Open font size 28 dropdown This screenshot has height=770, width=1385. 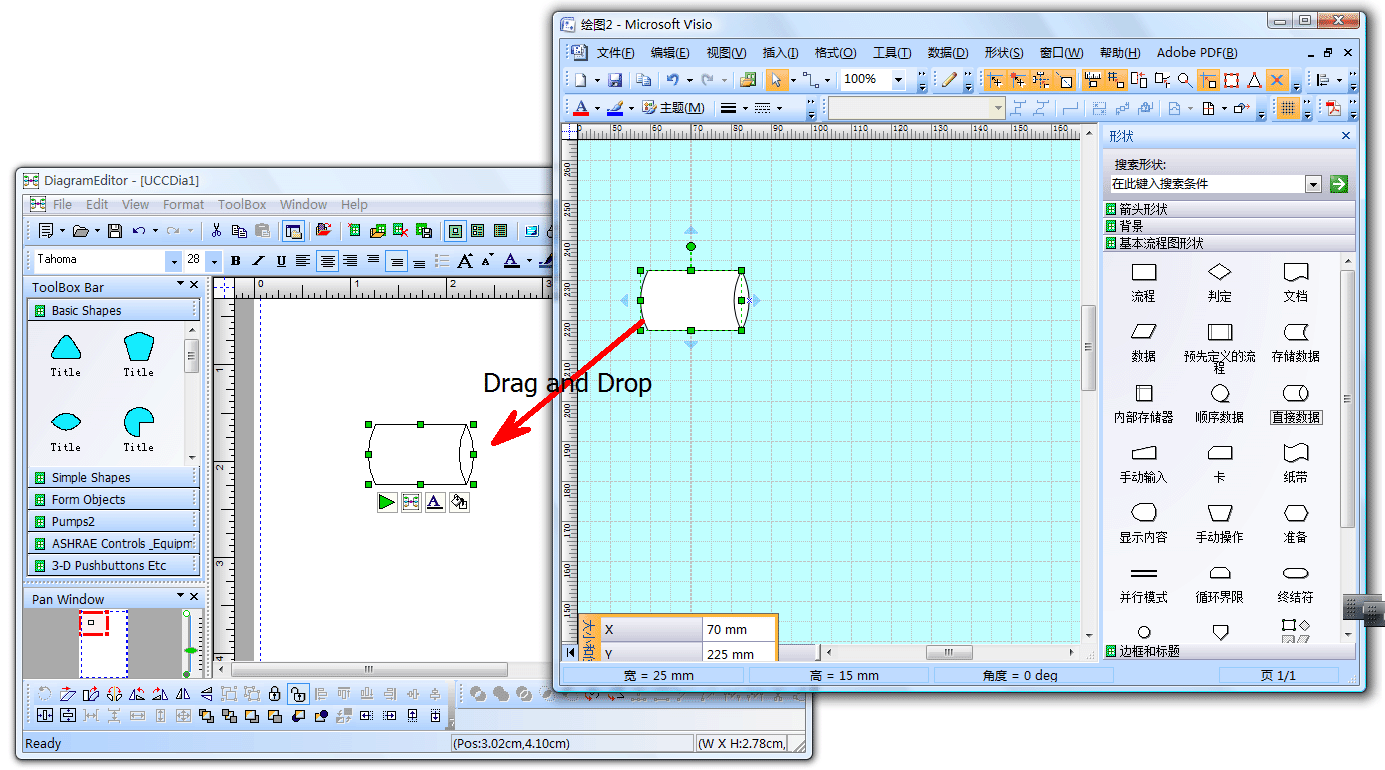pyautogui.click(x=214, y=261)
